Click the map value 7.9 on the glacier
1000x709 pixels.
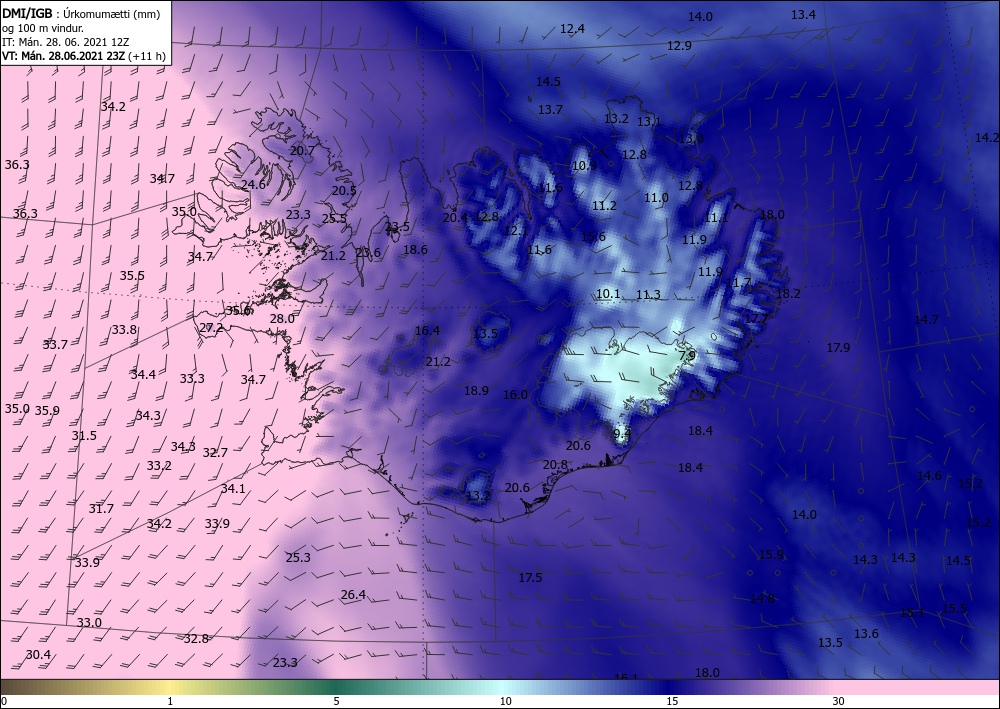[x=687, y=356]
